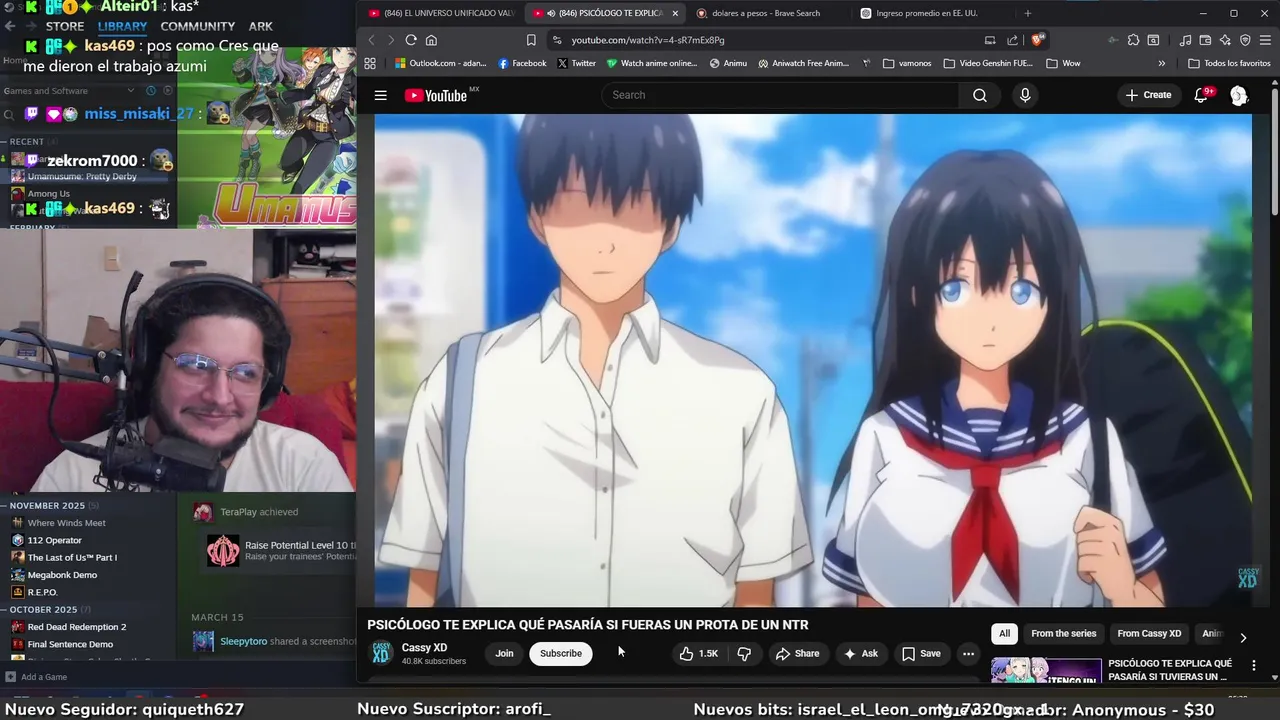Open the YouTube account avatar menu
The width and height of the screenshot is (1280, 720).
(x=1239, y=95)
